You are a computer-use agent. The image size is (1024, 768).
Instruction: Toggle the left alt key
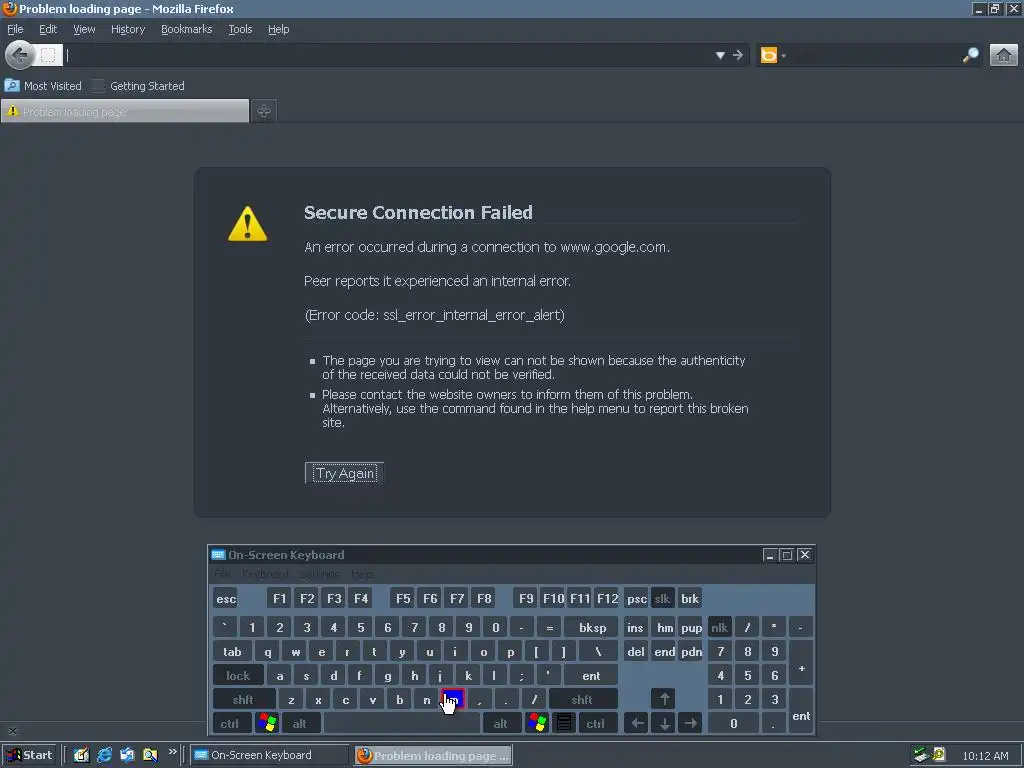[x=300, y=724]
